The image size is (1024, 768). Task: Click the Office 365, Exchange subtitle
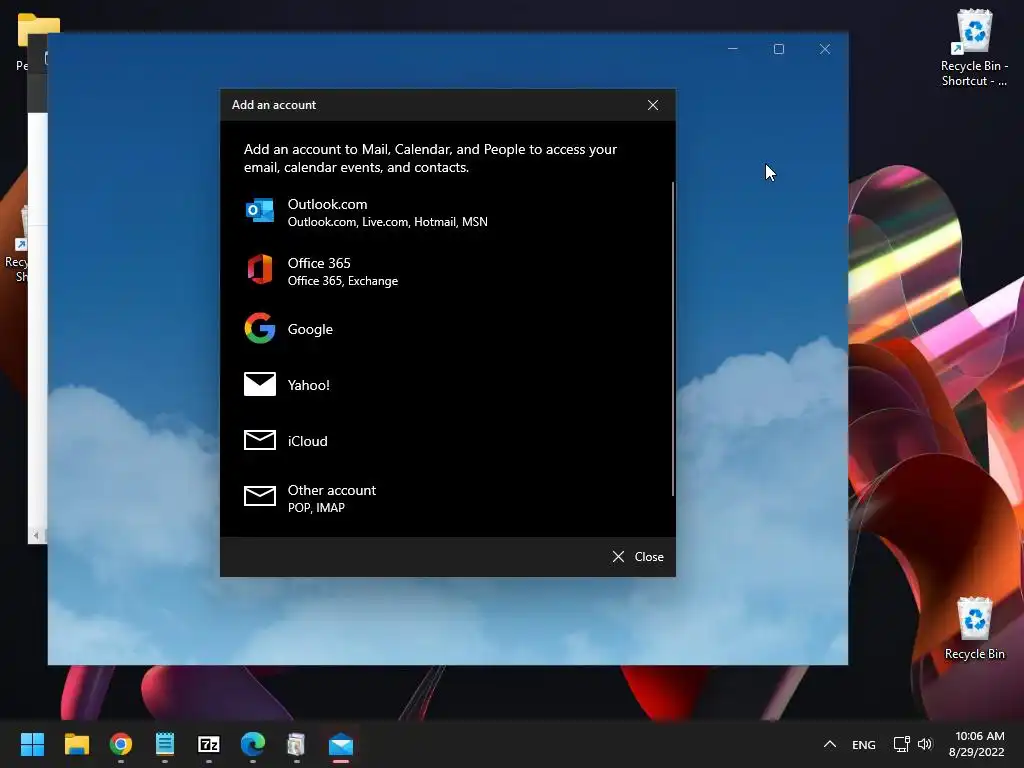(x=343, y=281)
